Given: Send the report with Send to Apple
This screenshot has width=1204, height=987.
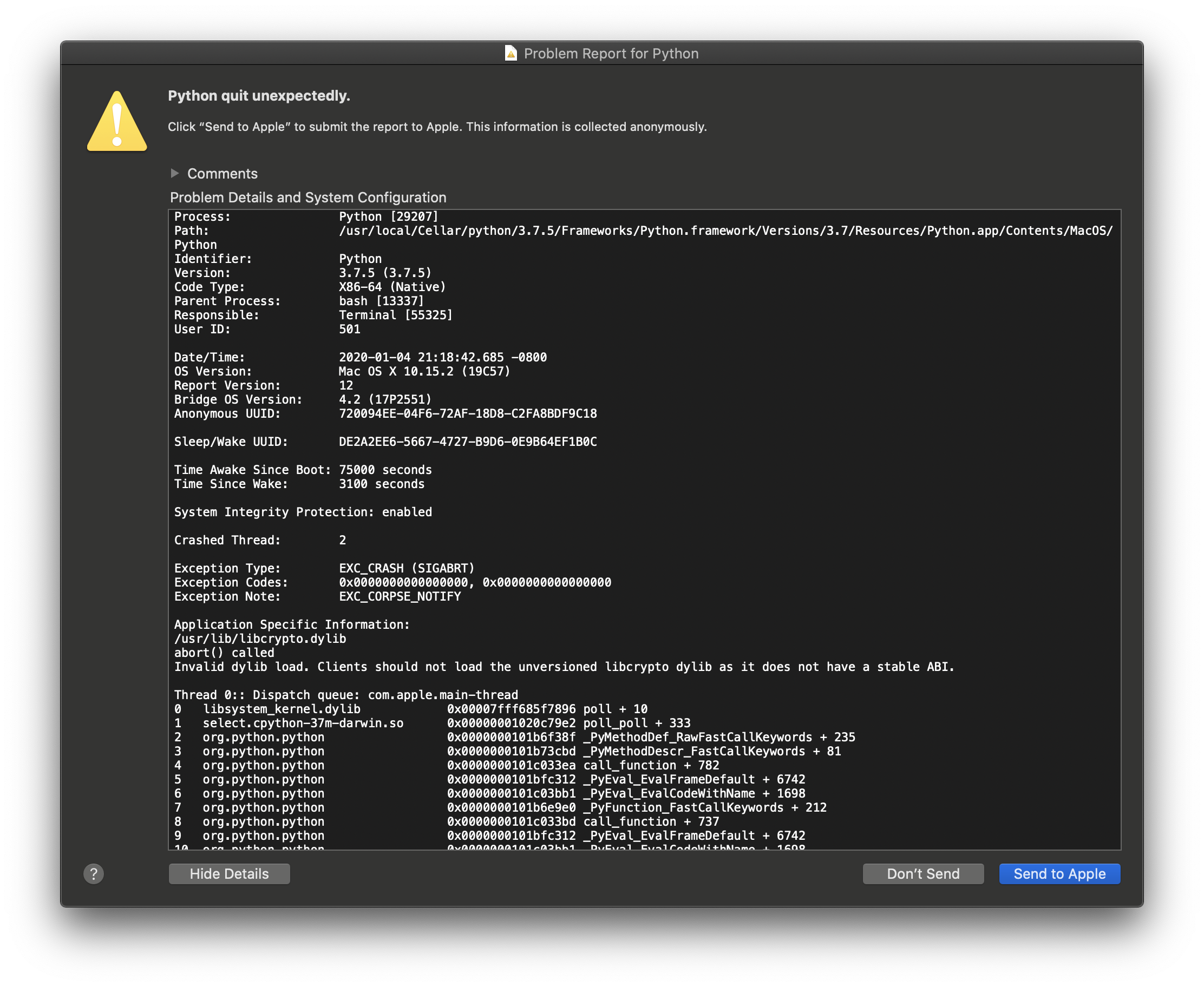Looking at the screenshot, I should (x=1059, y=874).
